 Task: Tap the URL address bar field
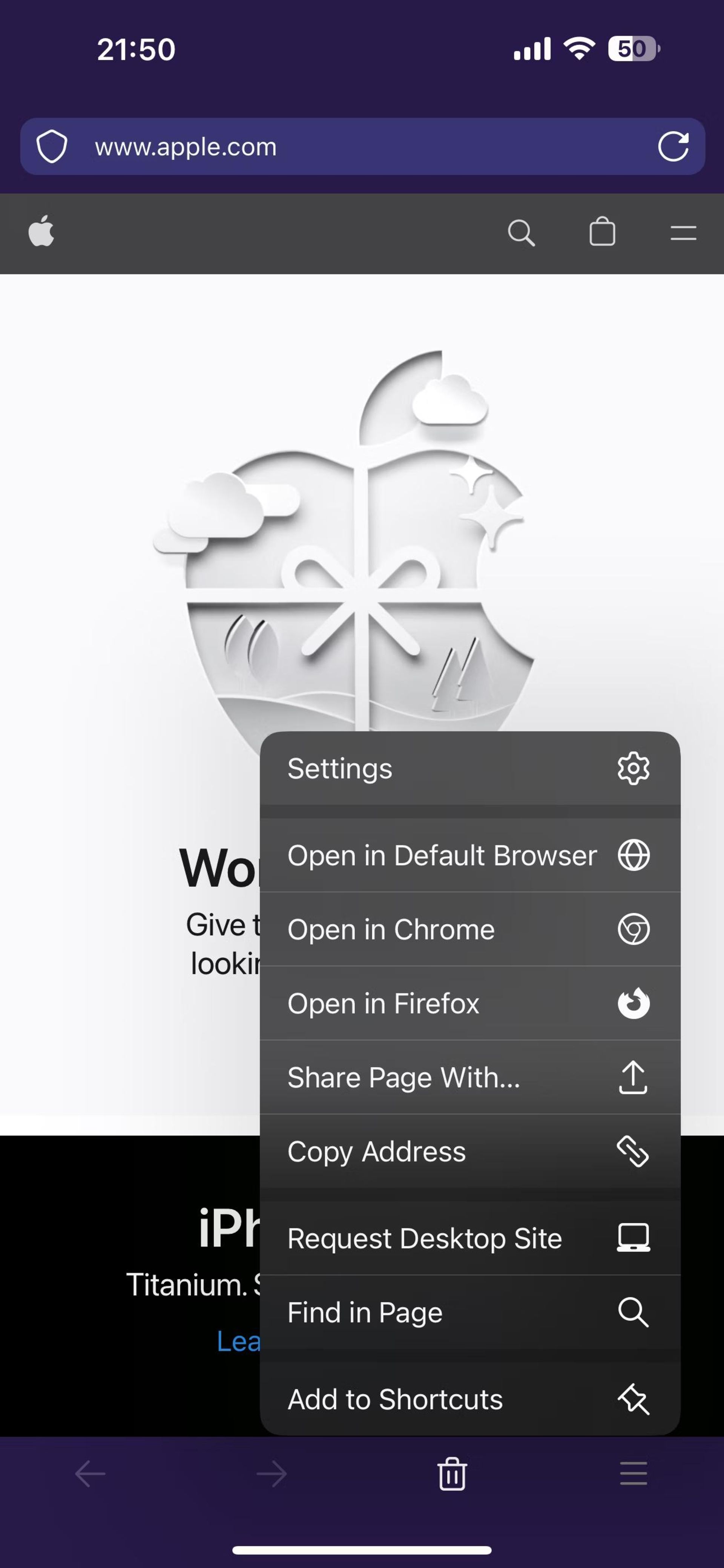coord(362,147)
